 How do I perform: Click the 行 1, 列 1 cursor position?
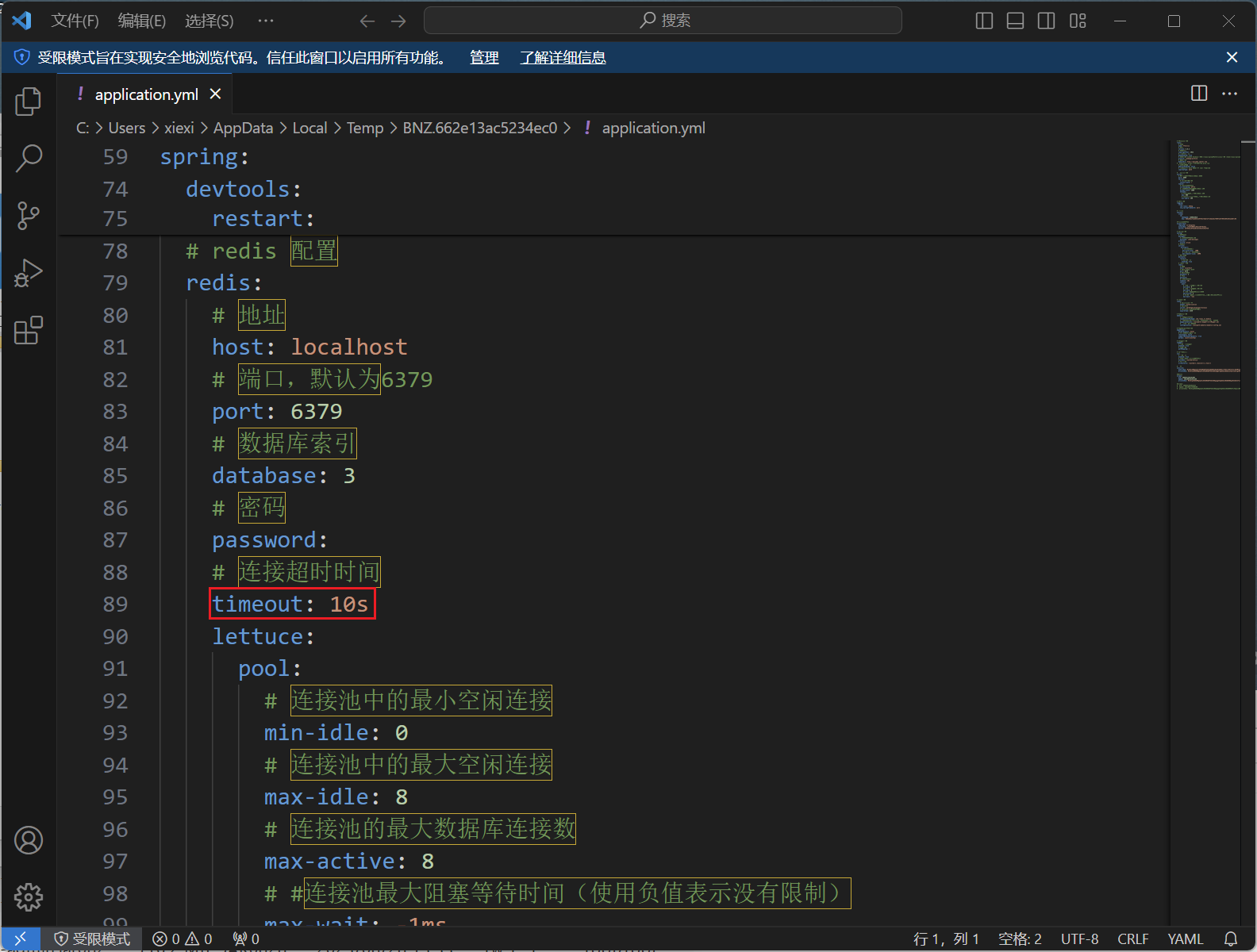946,939
